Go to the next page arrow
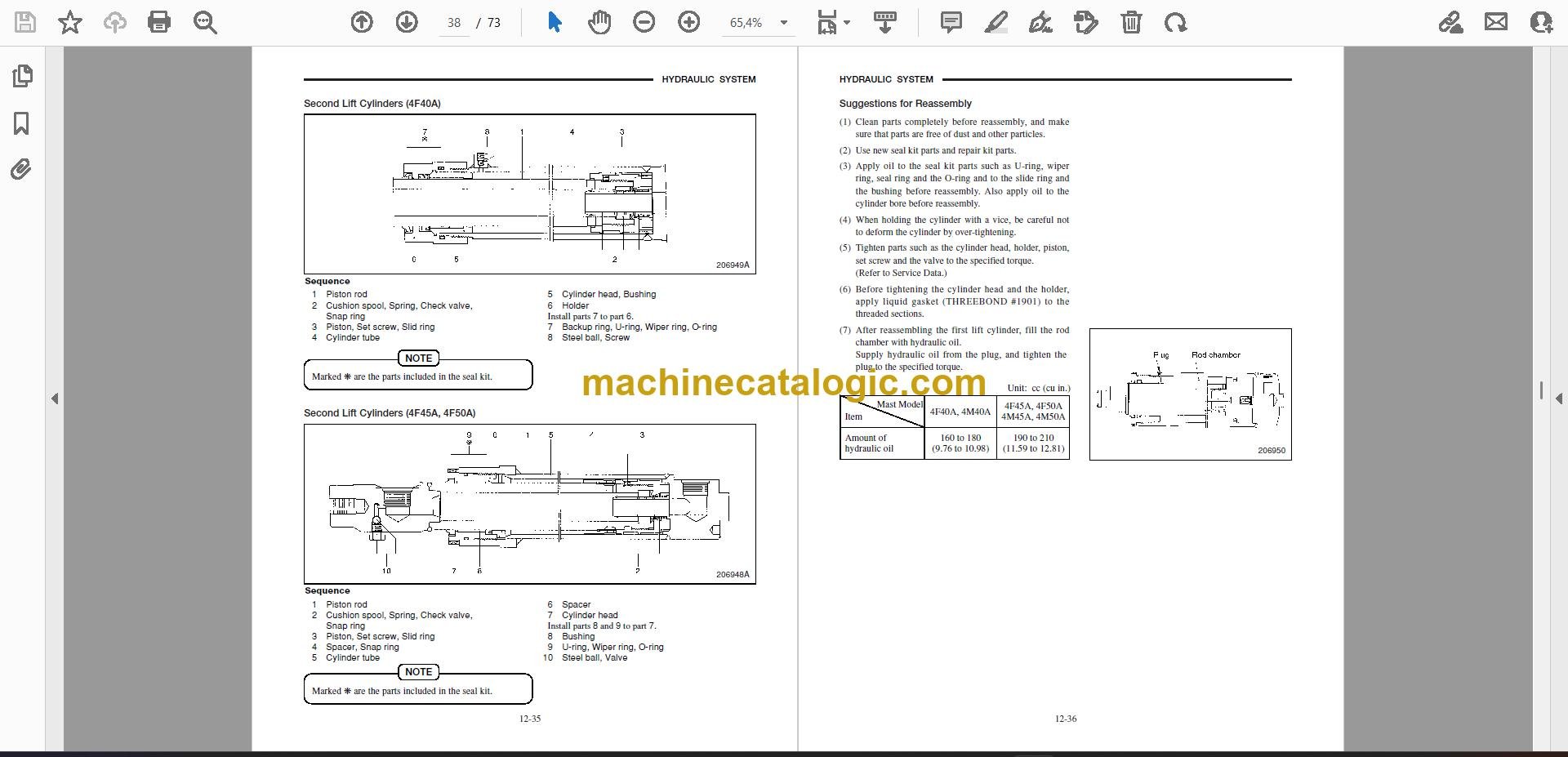1568x757 pixels. [407, 22]
